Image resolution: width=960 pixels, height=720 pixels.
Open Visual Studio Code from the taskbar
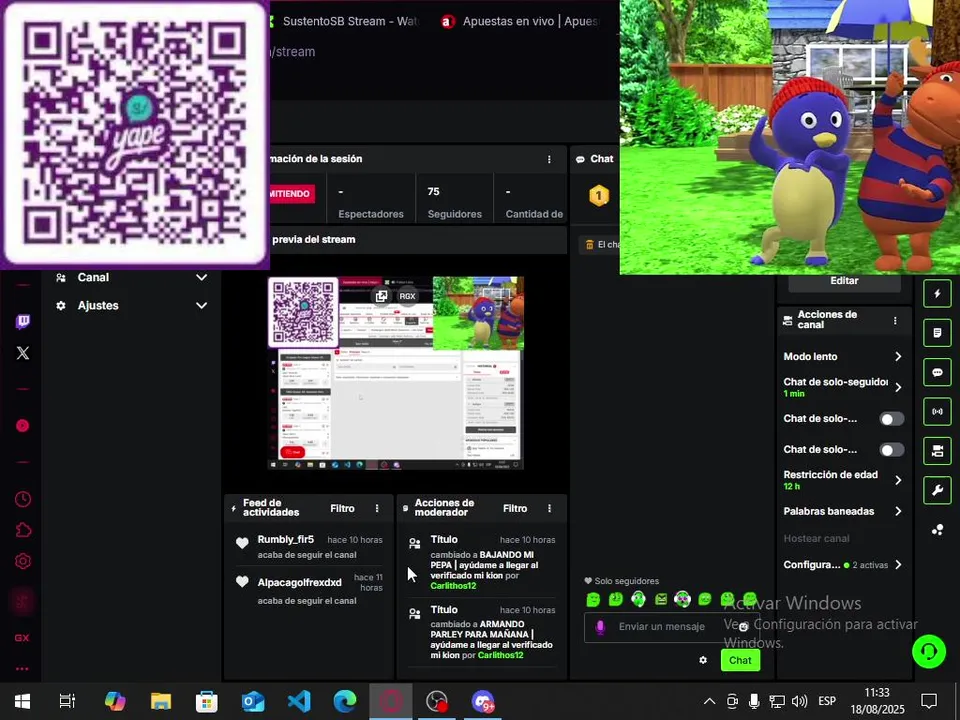(299, 702)
